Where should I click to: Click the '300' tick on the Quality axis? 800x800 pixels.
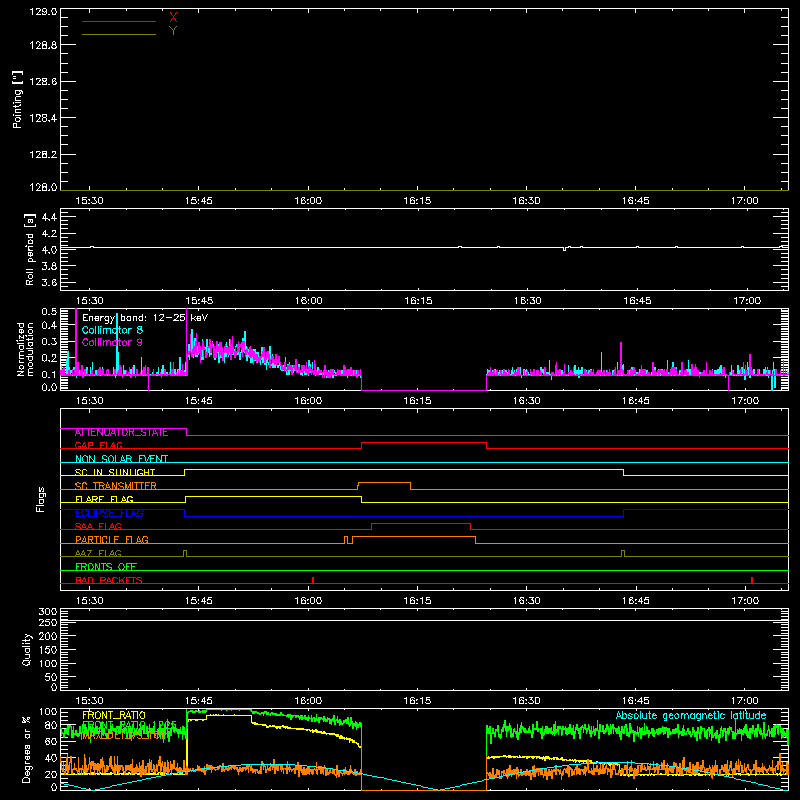click(x=48, y=612)
